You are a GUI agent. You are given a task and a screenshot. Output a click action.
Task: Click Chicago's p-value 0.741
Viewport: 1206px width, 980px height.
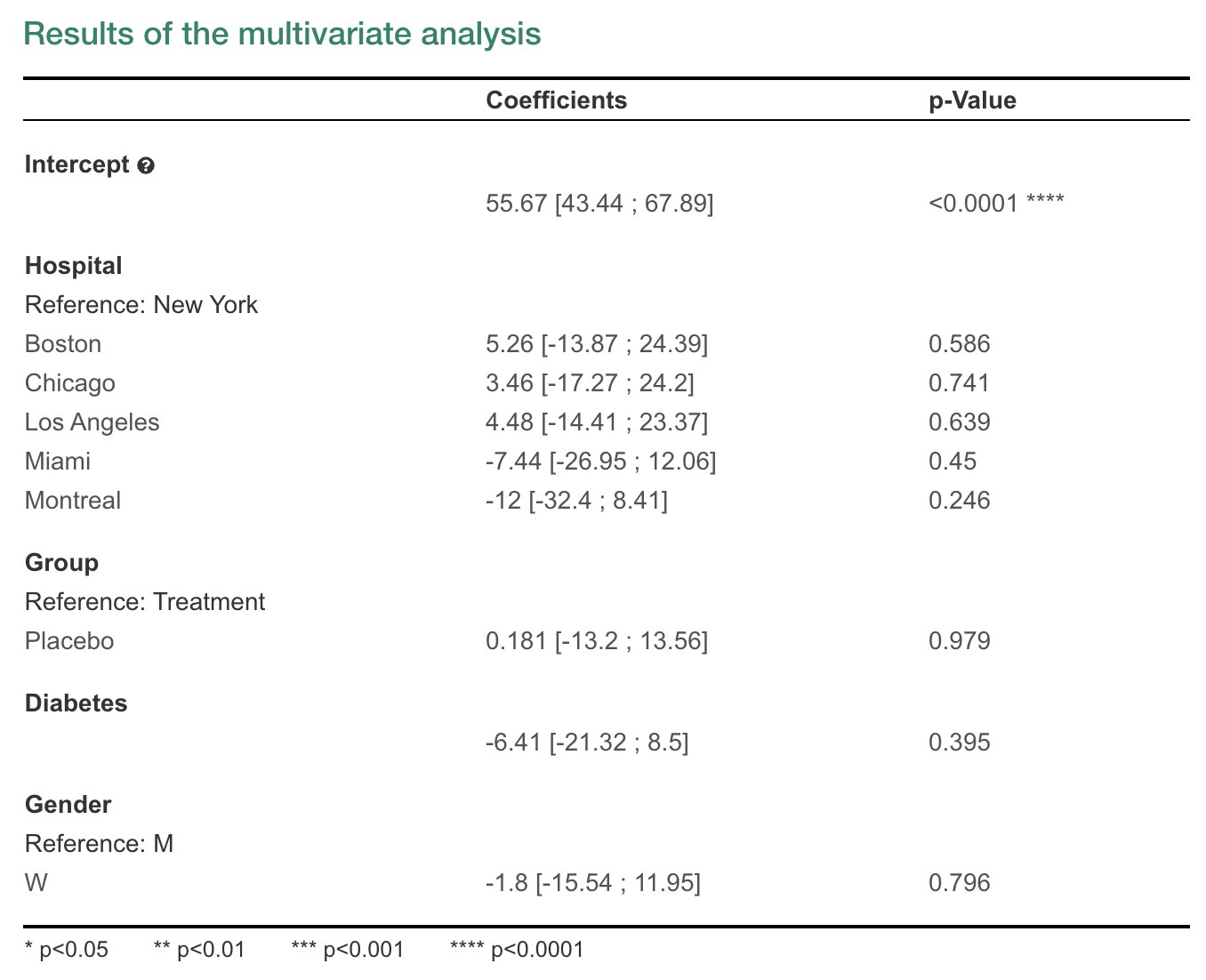pos(959,383)
